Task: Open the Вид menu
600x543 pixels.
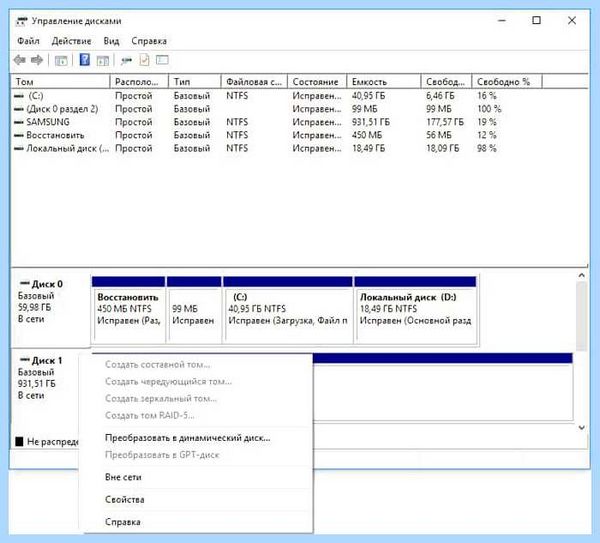Action: click(x=111, y=41)
